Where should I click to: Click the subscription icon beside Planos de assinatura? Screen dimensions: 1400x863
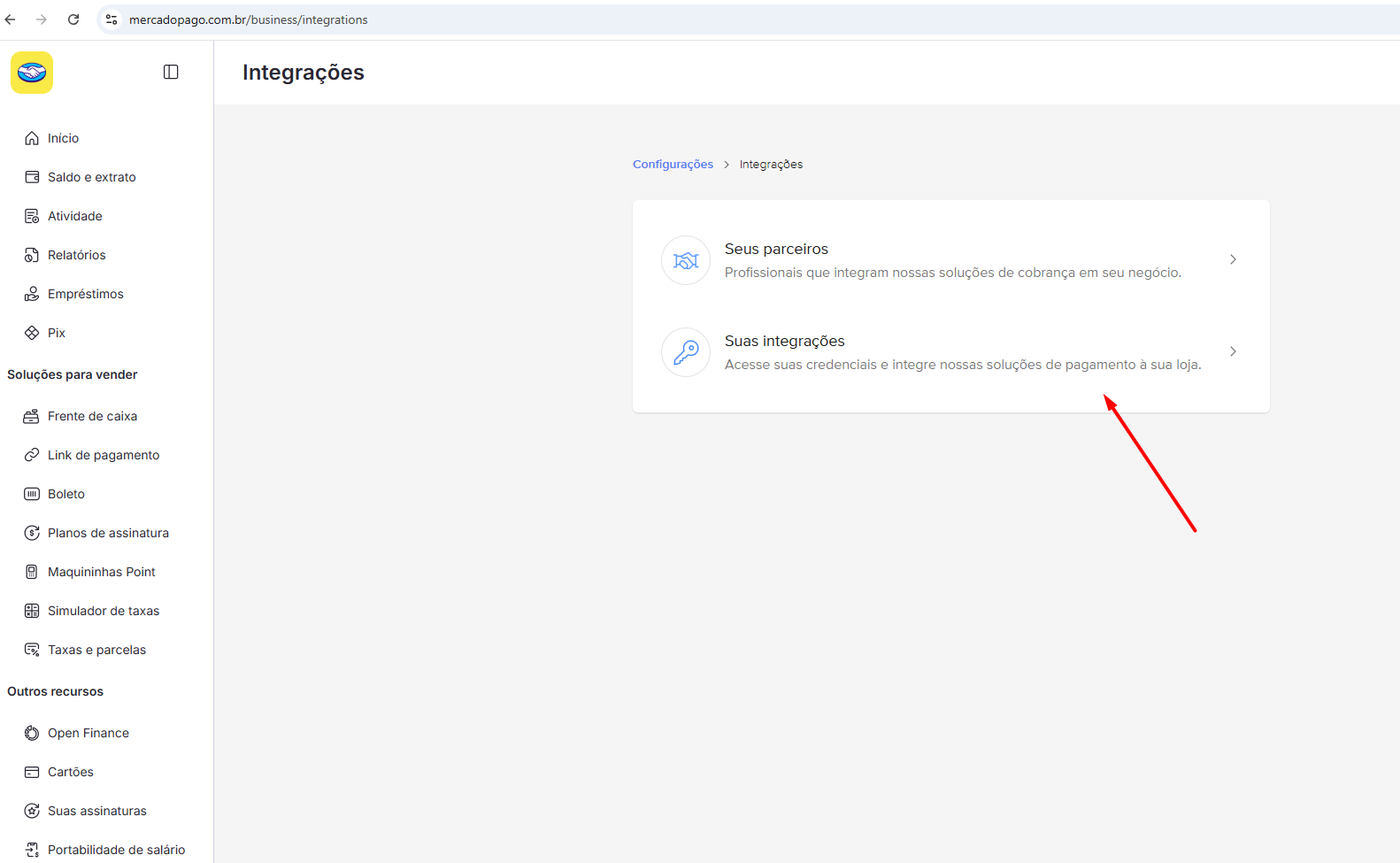point(32,533)
